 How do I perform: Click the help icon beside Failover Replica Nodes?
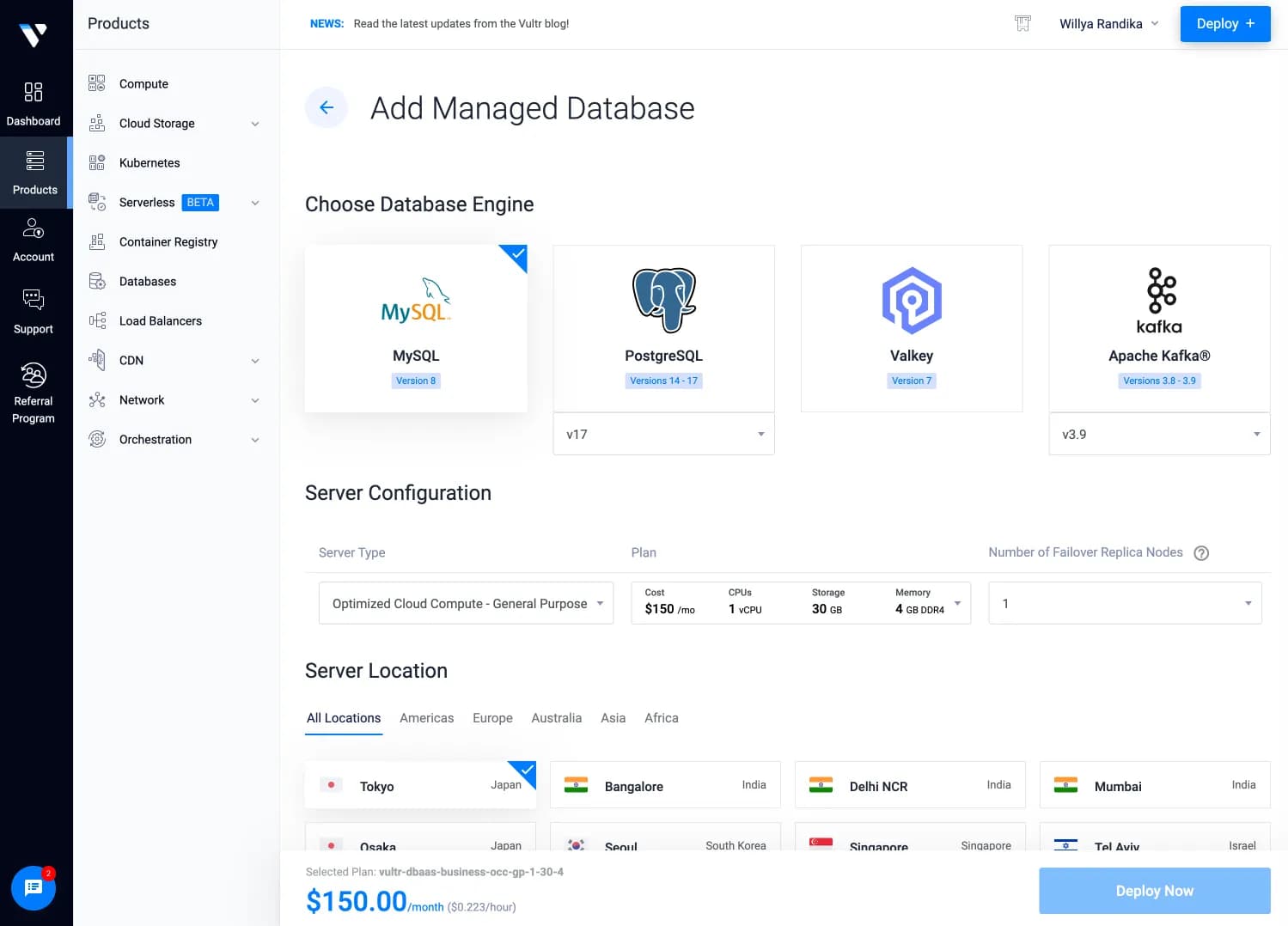1201,553
